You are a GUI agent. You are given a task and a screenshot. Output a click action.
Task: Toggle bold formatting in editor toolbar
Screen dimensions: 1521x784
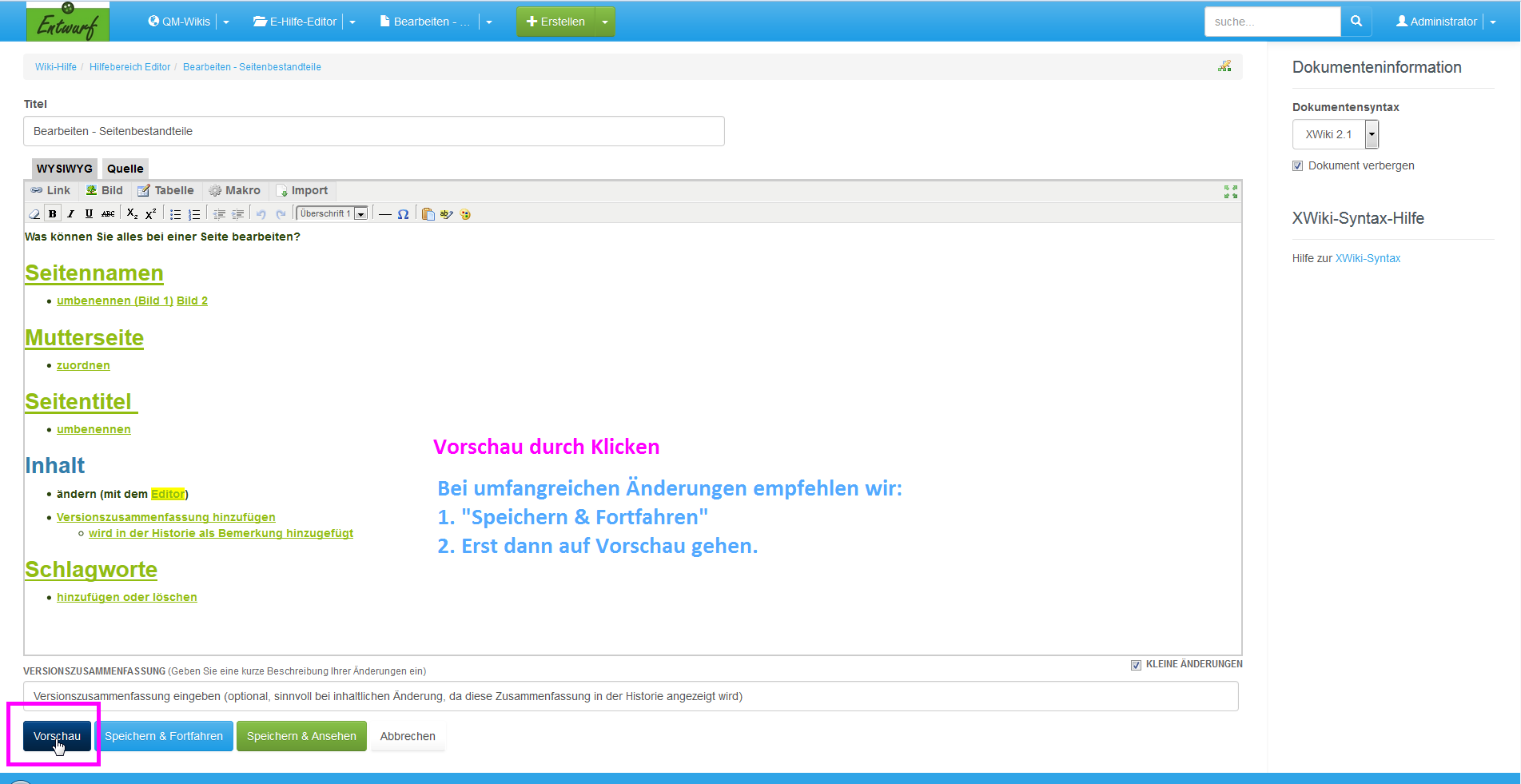point(53,214)
